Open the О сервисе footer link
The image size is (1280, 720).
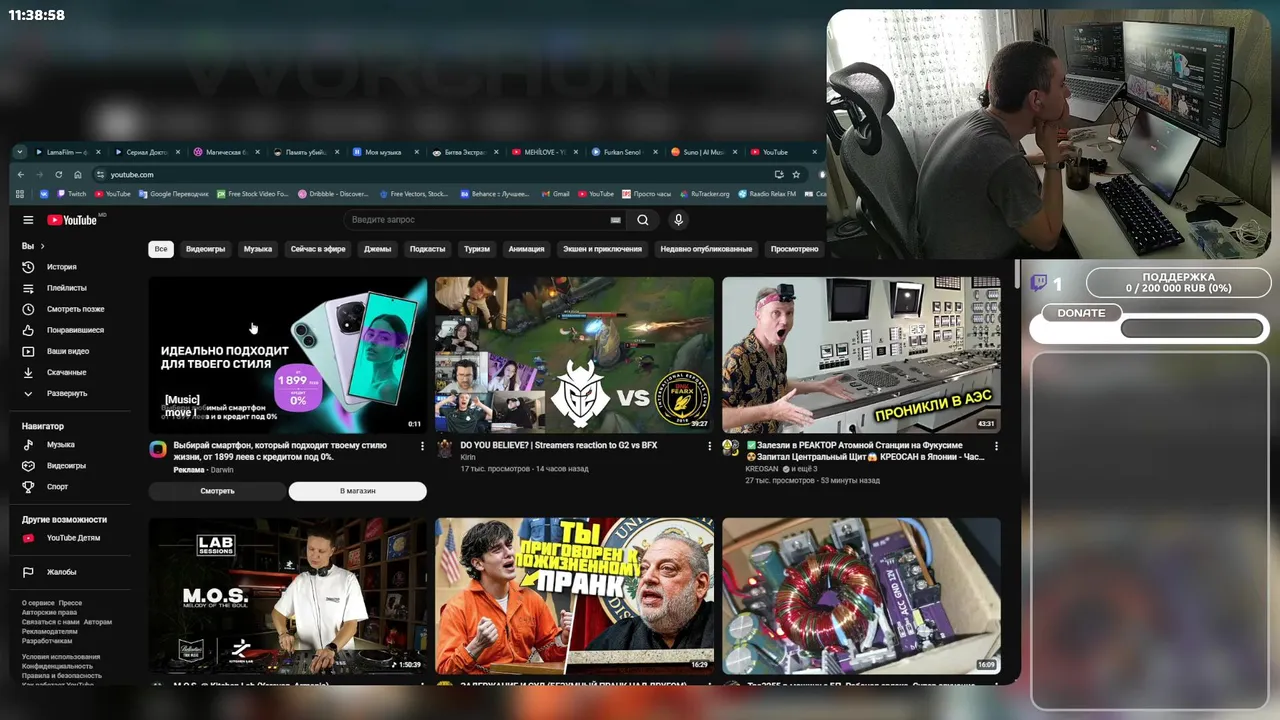41,603
